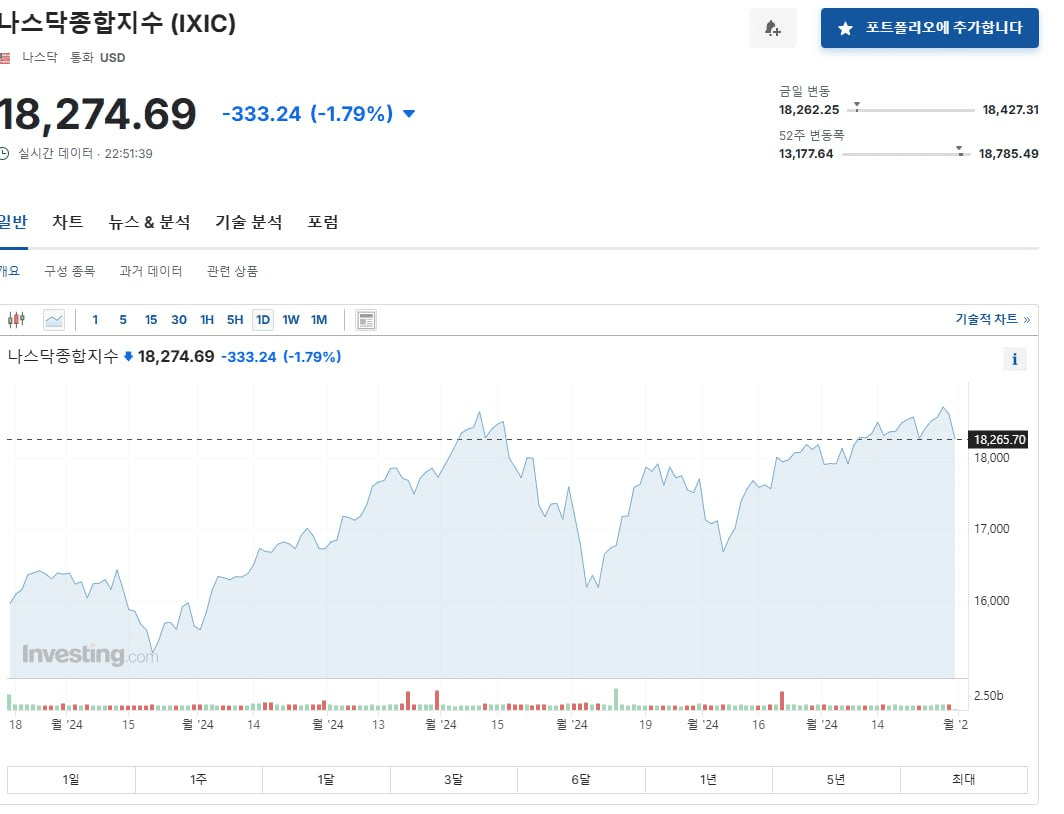
Task: Add the index to portfolio via star button
Action: click(x=929, y=28)
